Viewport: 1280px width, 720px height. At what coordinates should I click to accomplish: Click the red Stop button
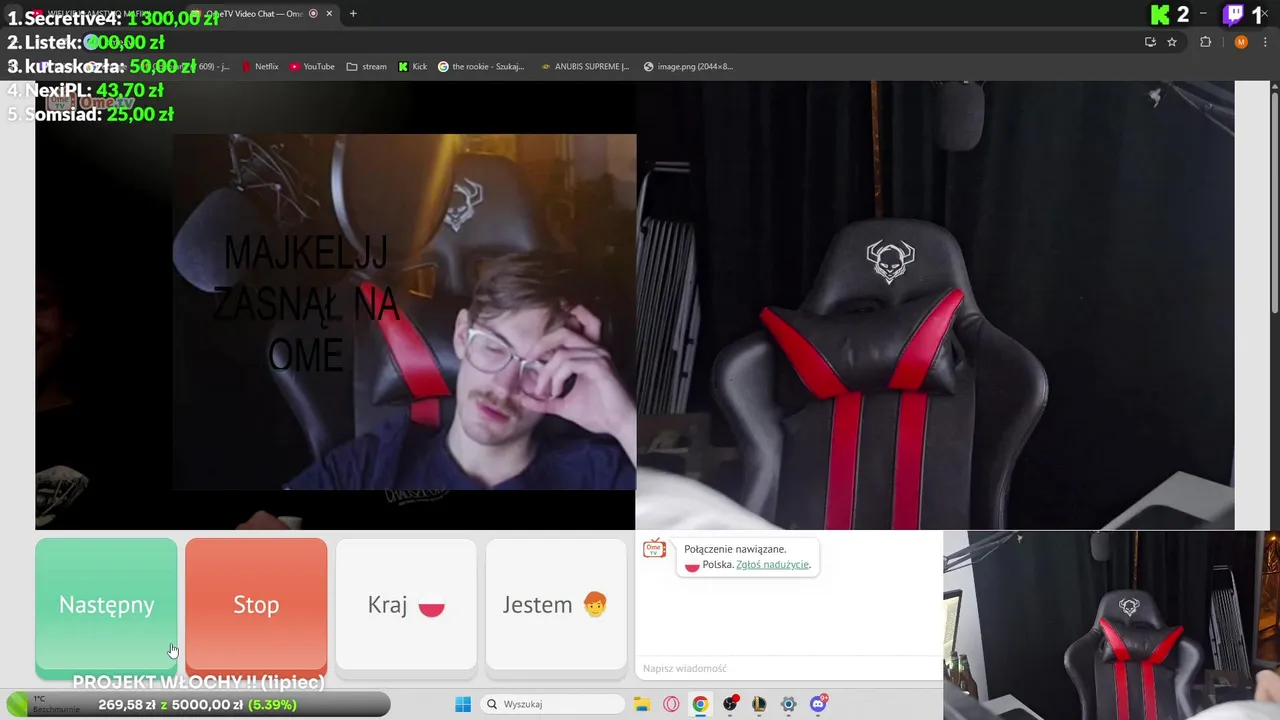tap(256, 605)
